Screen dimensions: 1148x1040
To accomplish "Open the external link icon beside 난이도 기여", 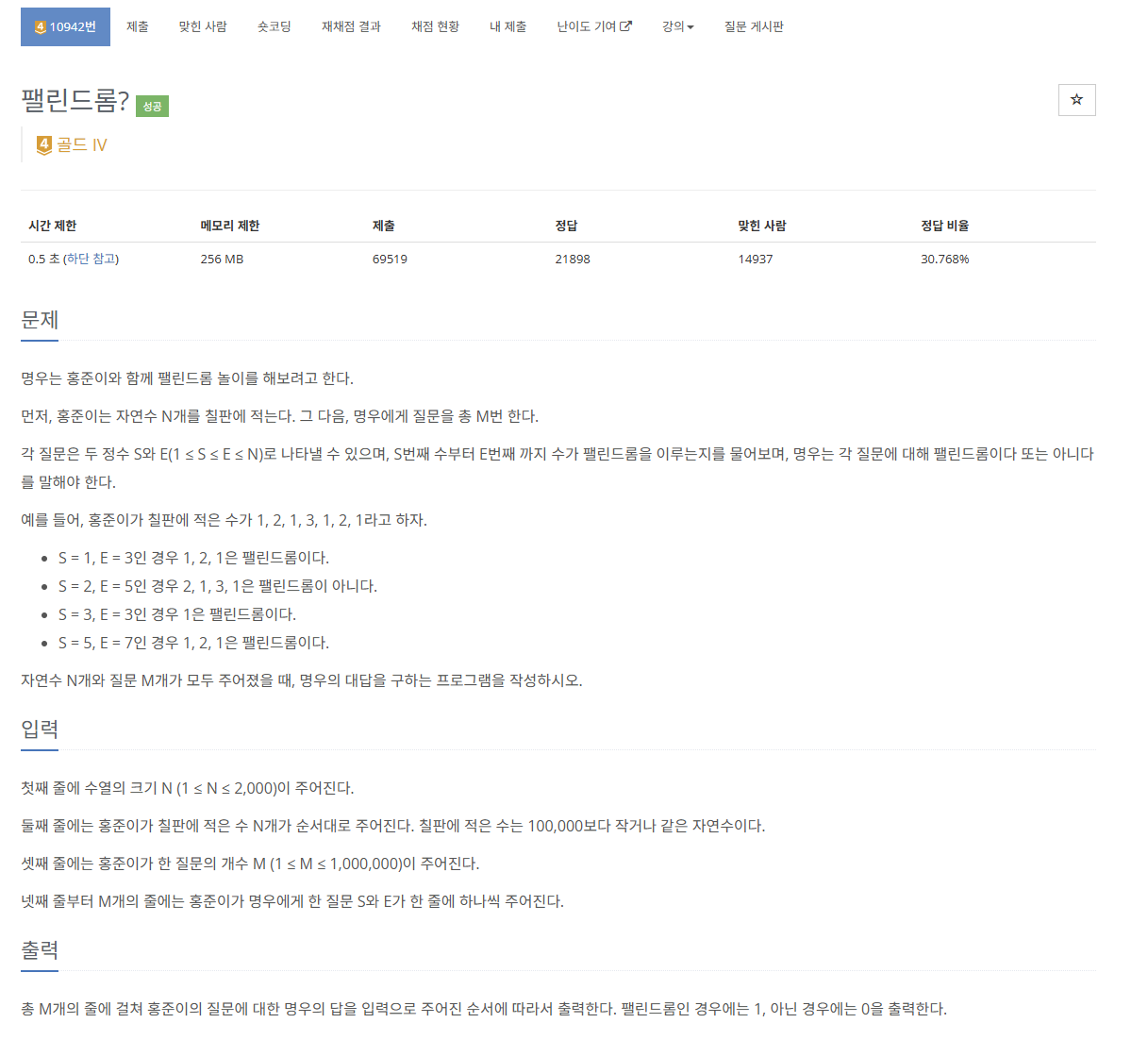I will [x=625, y=25].
